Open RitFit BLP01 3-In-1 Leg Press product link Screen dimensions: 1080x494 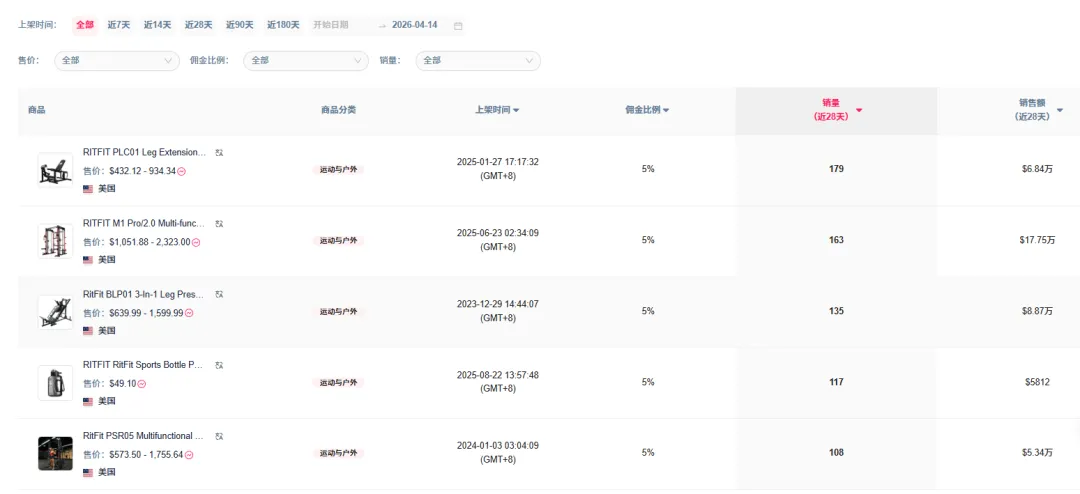click(x=144, y=295)
